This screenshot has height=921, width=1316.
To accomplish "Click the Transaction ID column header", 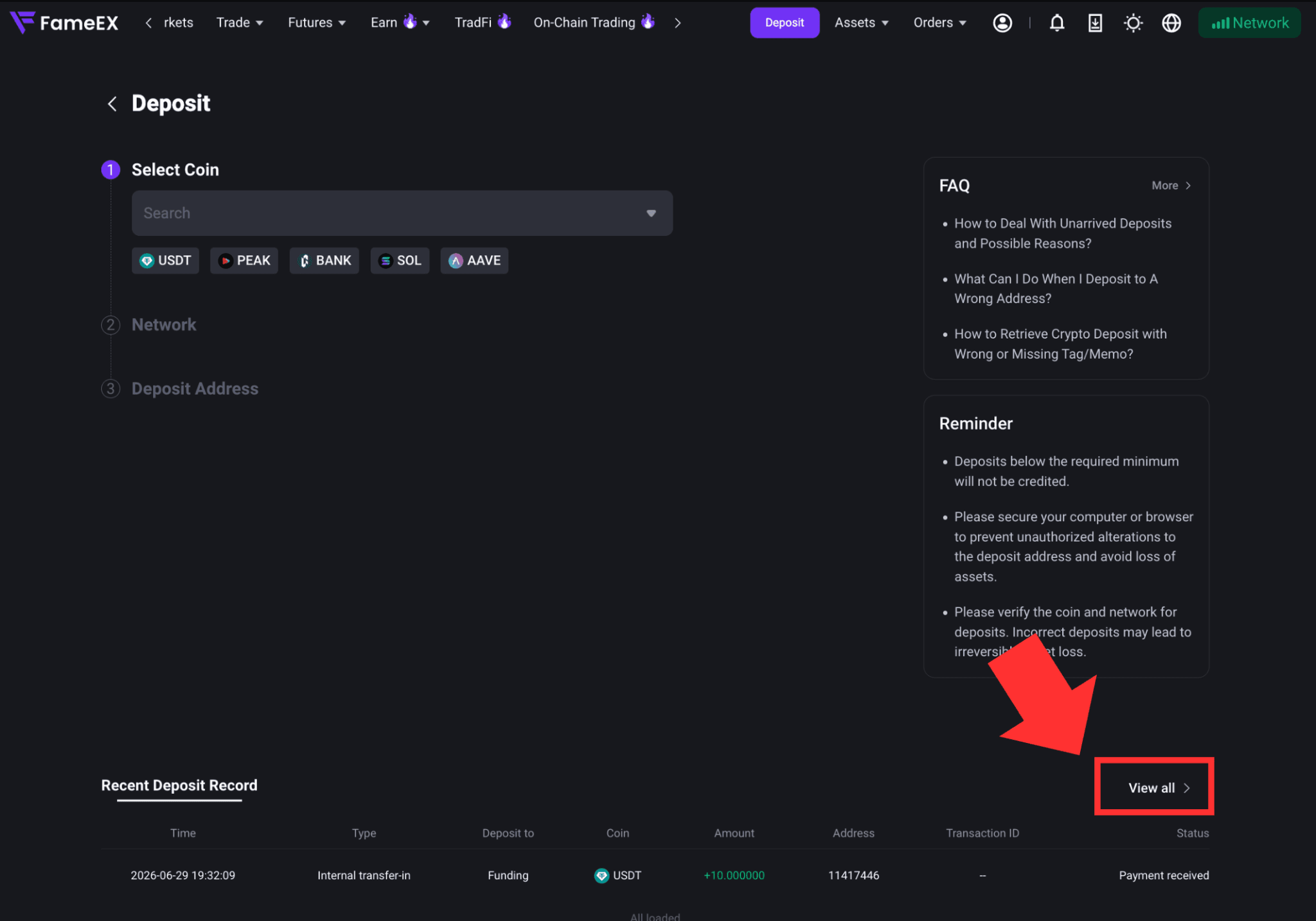I will point(983,833).
